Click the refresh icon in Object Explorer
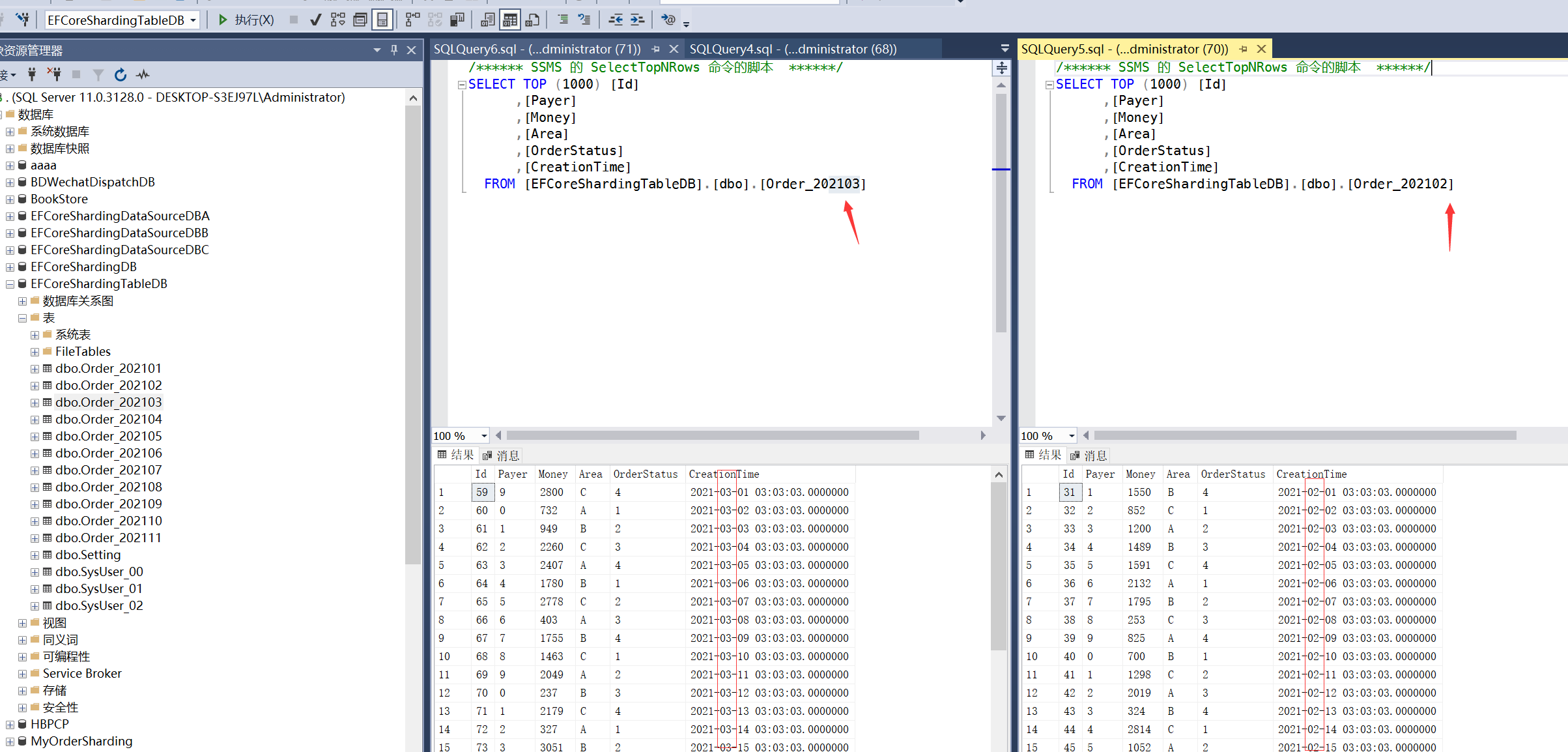This screenshot has width=1568, height=752. (121, 75)
